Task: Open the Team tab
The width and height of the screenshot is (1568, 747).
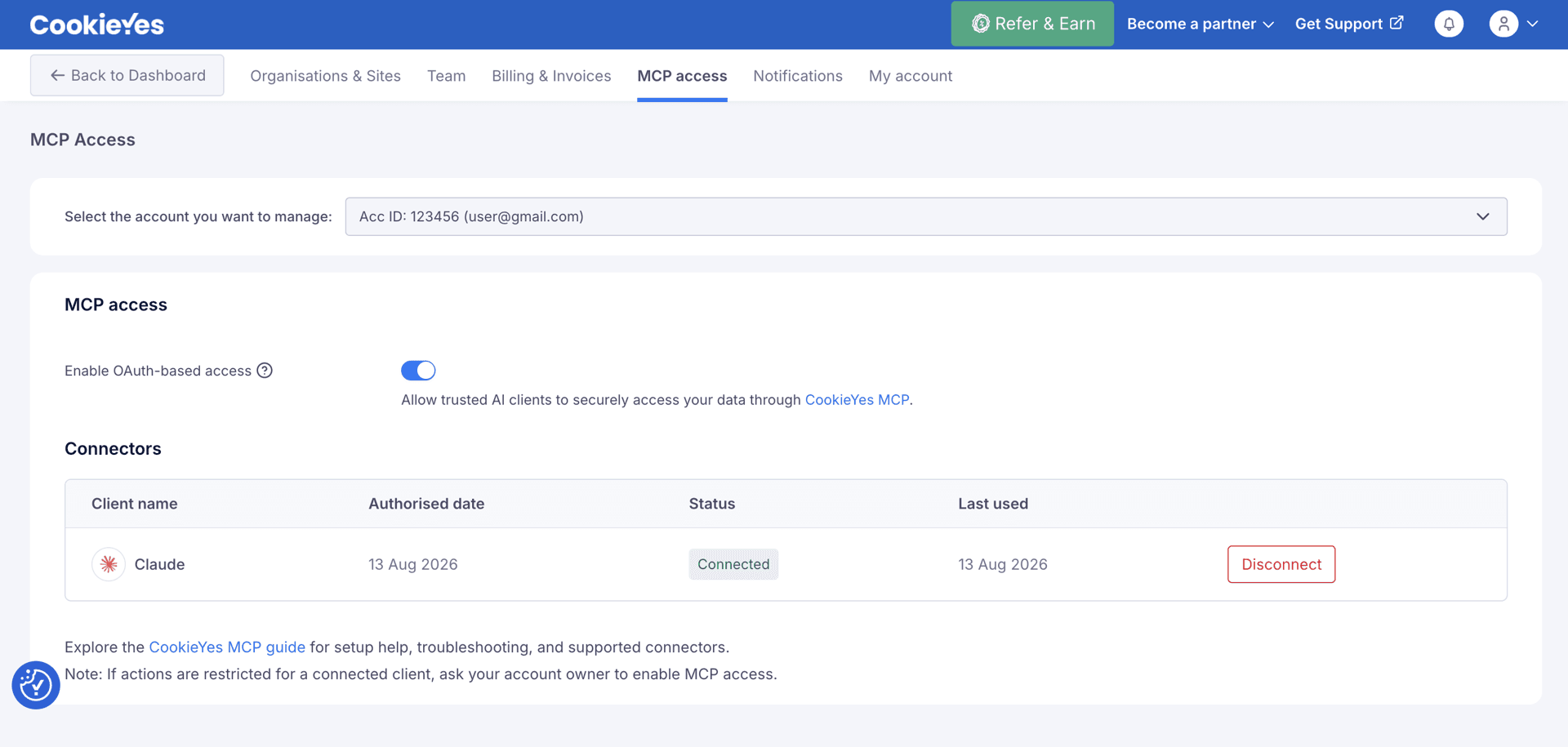Action: click(x=447, y=76)
